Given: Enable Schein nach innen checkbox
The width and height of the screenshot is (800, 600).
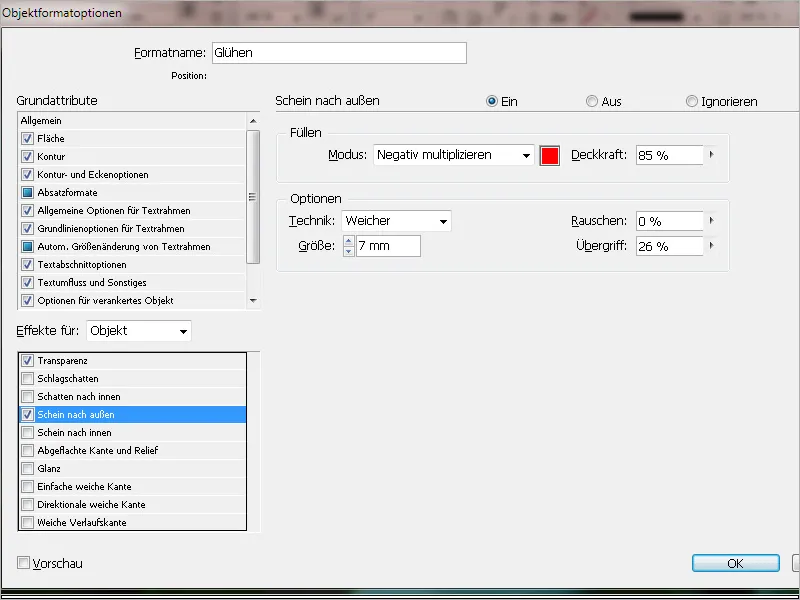Looking at the screenshot, I should [x=28, y=433].
